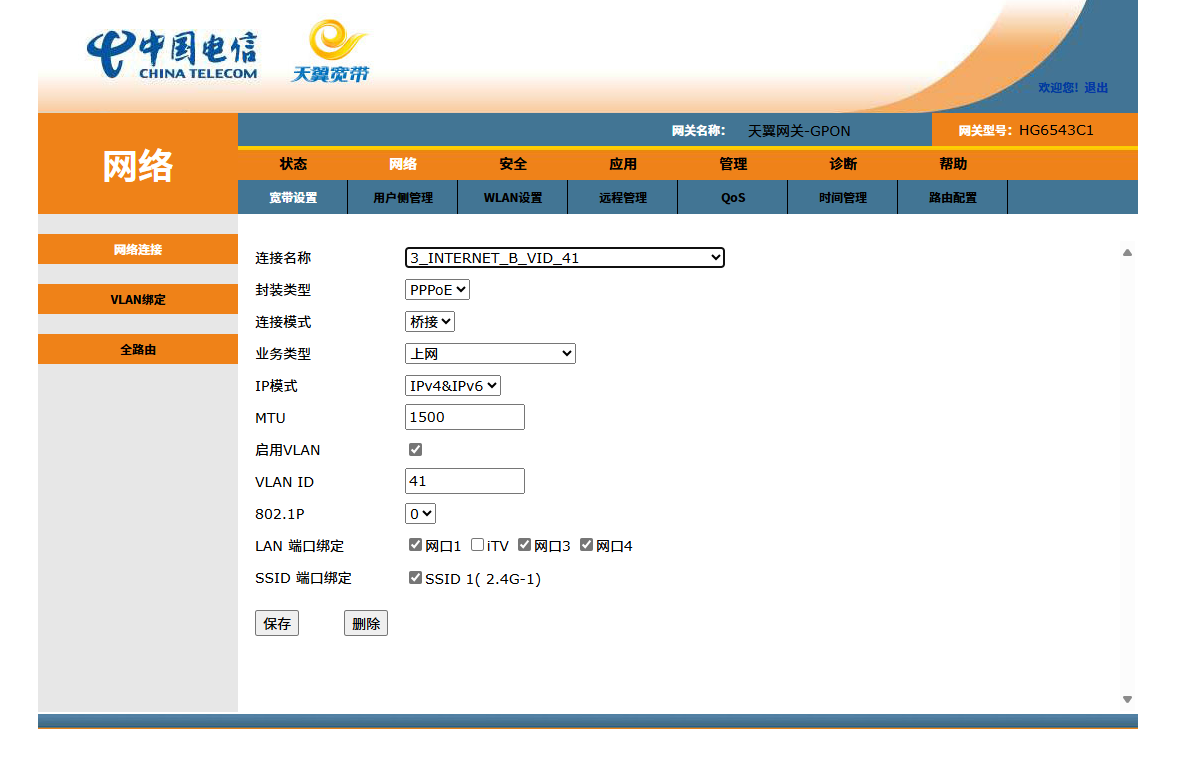Open the 连接模式 桥接 dropdown

coord(430,322)
